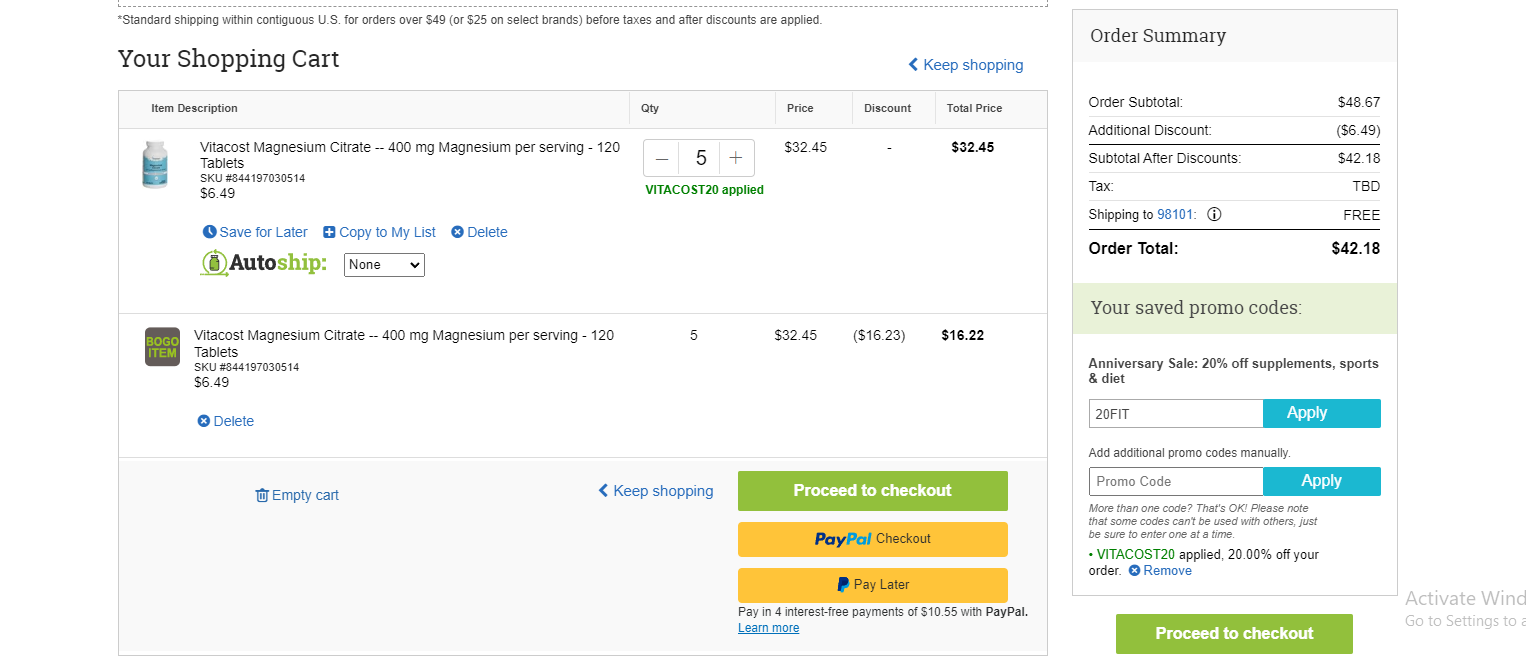Click Proceed to checkout in the cart
The height and width of the screenshot is (658, 1526).
pyautogui.click(x=872, y=491)
